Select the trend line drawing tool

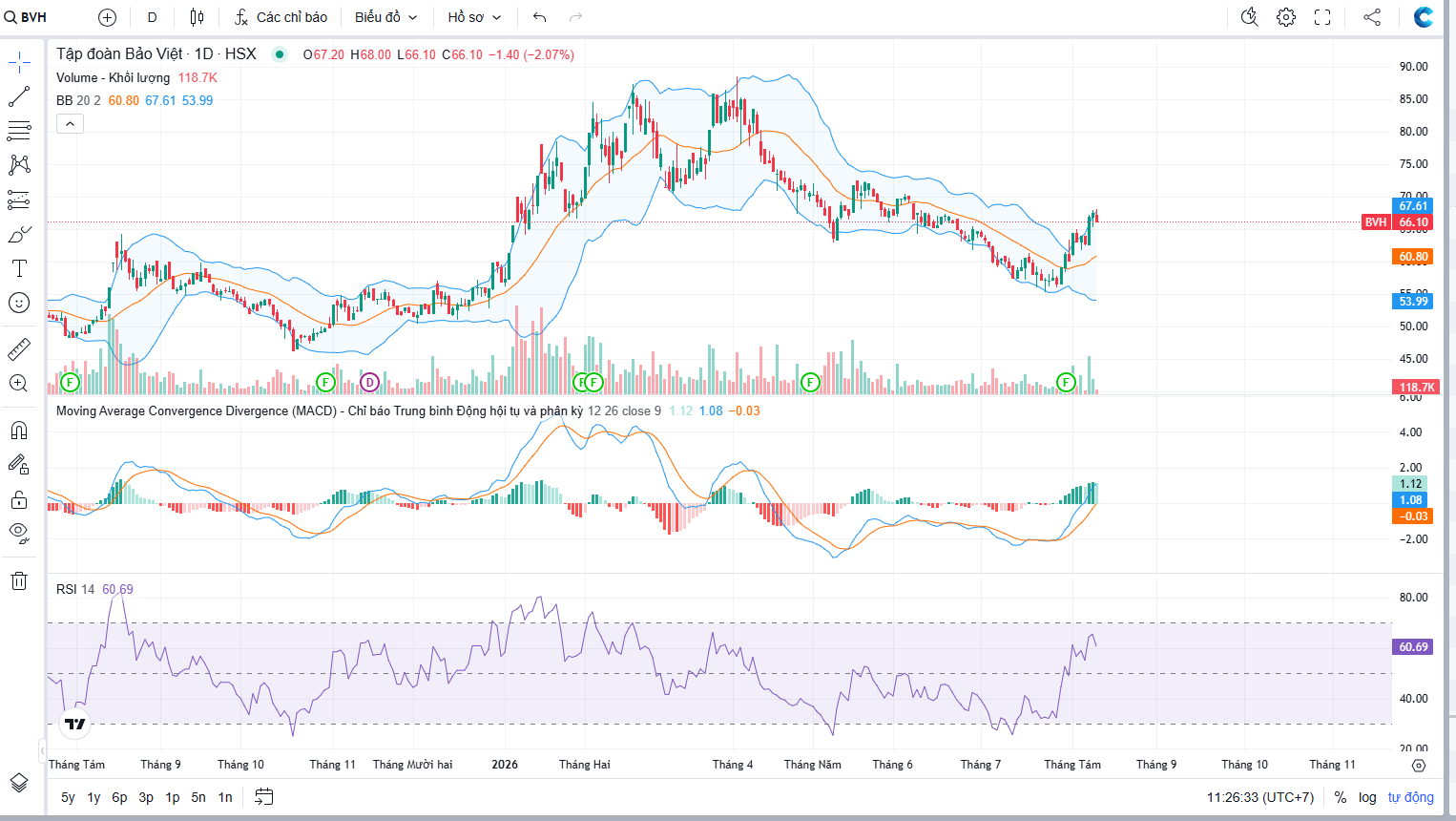(x=19, y=96)
